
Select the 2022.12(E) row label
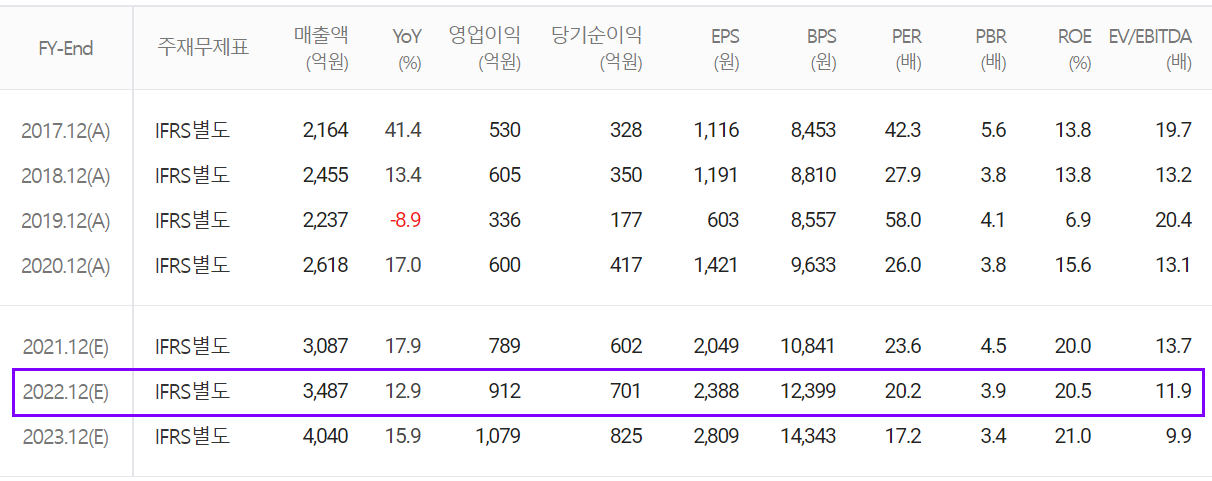(x=66, y=392)
